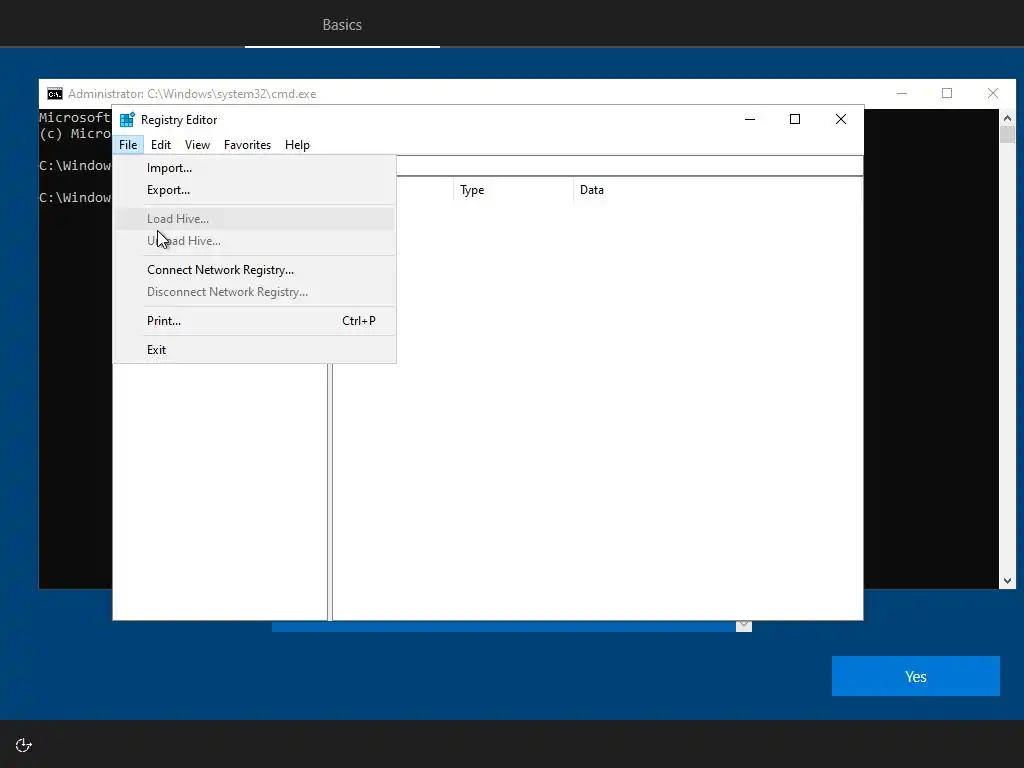Click the Registry Editor title bar icon
The width and height of the screenshot is (1024, 768).
127,120
